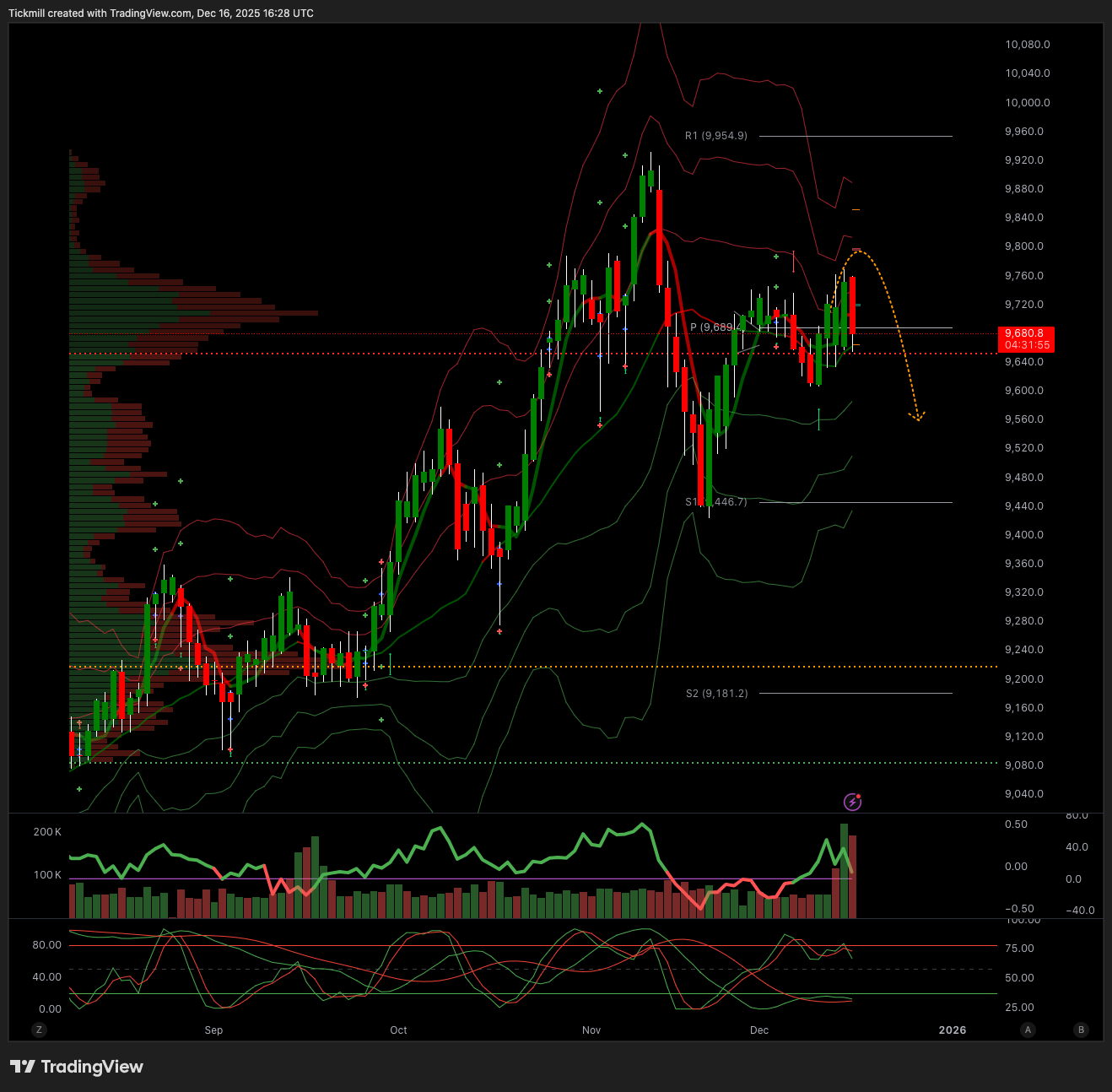This screenshot has width=1112, height=1092.
Task: Click the Dec label on the time axis
Action: click(758, 1030)
